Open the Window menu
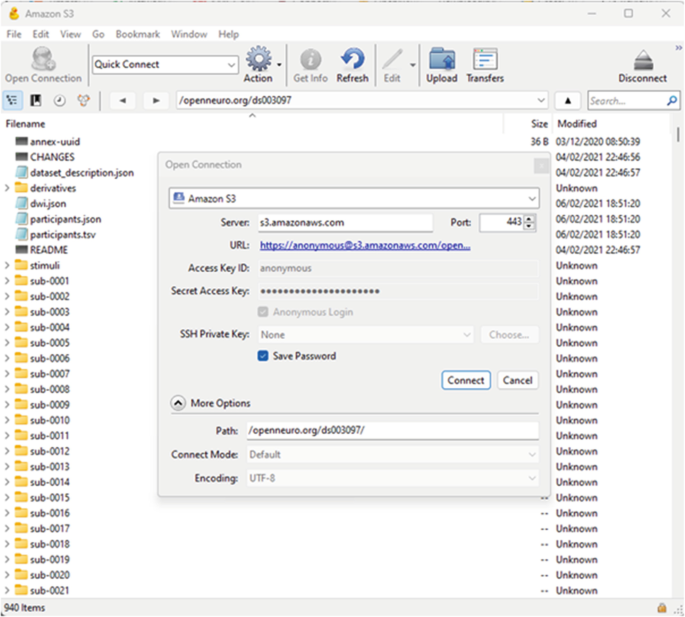Viewport: 685px width, 617px height. (x=189, y=34)
